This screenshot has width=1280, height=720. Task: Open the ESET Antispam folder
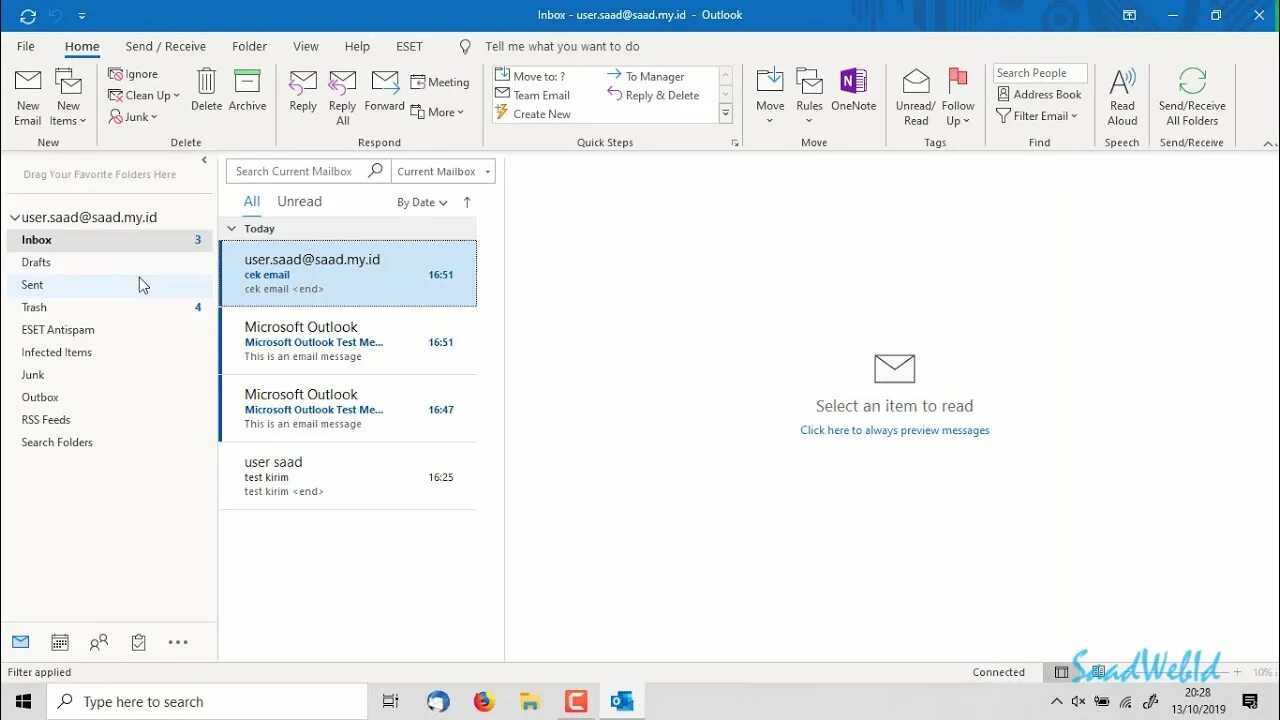pos(109,330)
